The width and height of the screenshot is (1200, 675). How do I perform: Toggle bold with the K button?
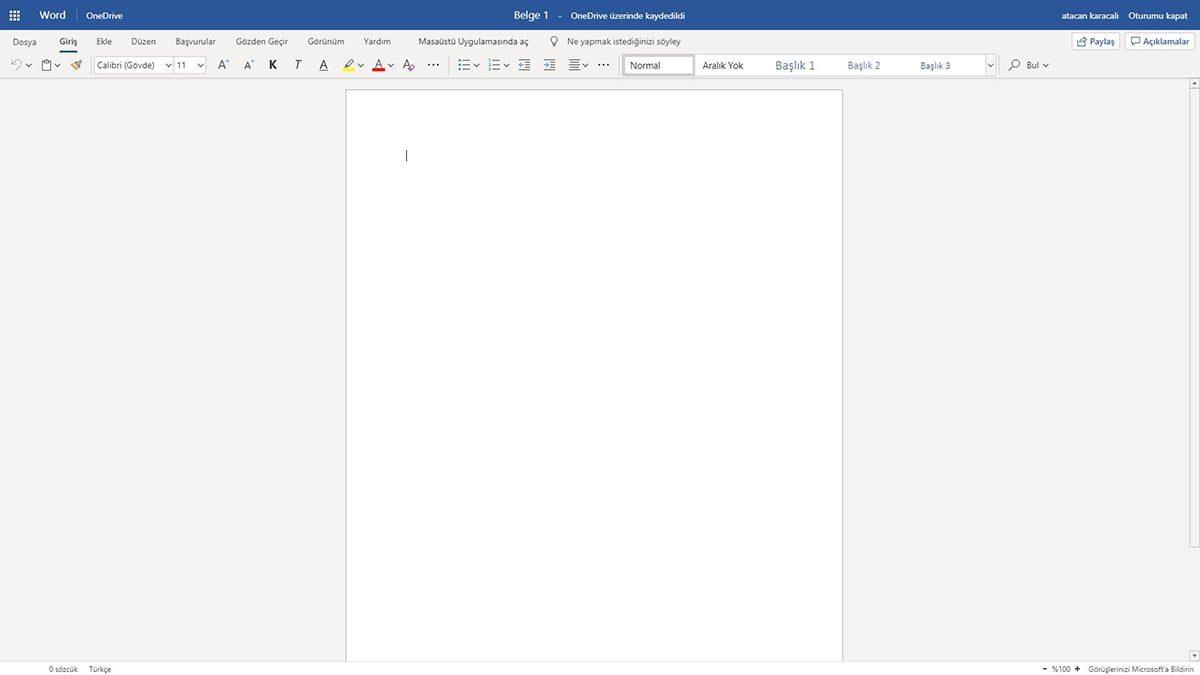coord(272,64)
